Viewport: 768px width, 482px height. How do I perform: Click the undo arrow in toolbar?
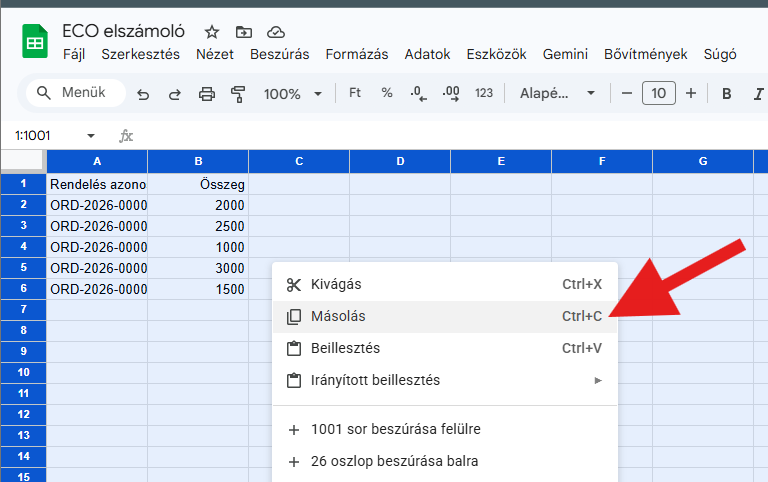(x=143, y=94)
